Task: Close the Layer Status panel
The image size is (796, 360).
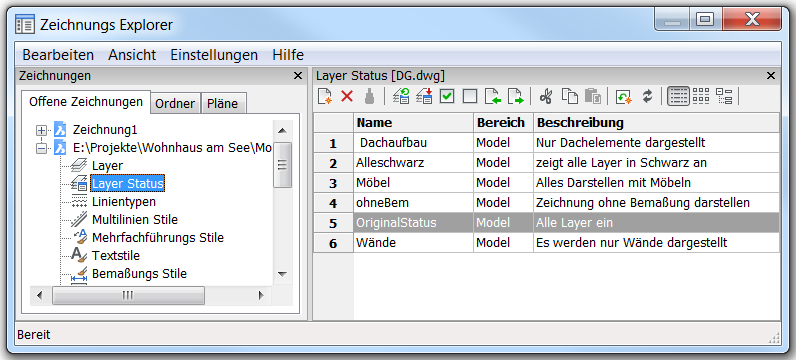Action: coord(771,76)
